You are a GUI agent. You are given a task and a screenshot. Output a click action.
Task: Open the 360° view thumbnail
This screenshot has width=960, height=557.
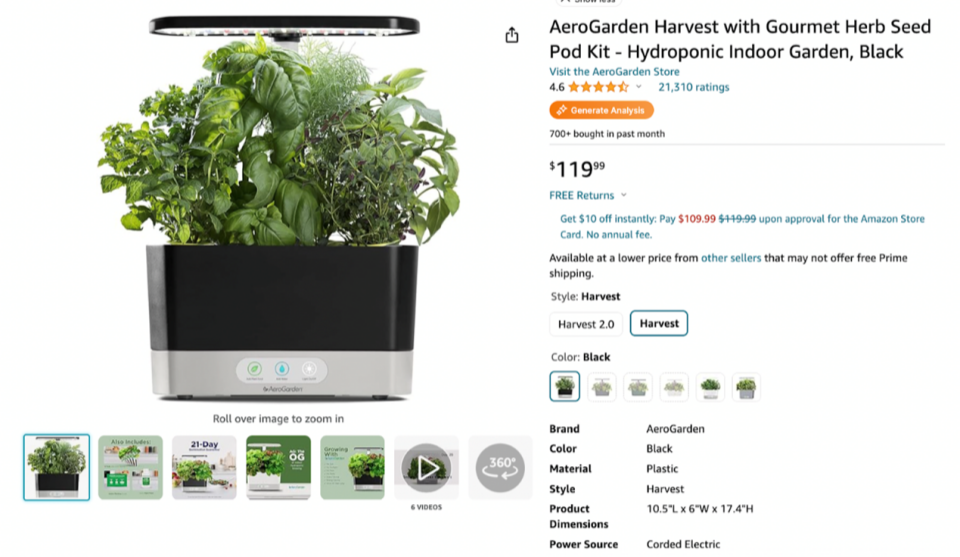click(500, 468)
